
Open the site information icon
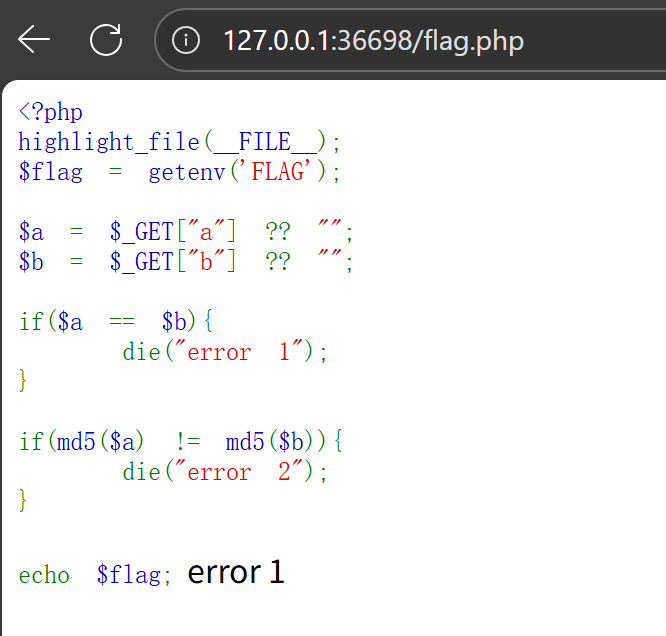186,40
